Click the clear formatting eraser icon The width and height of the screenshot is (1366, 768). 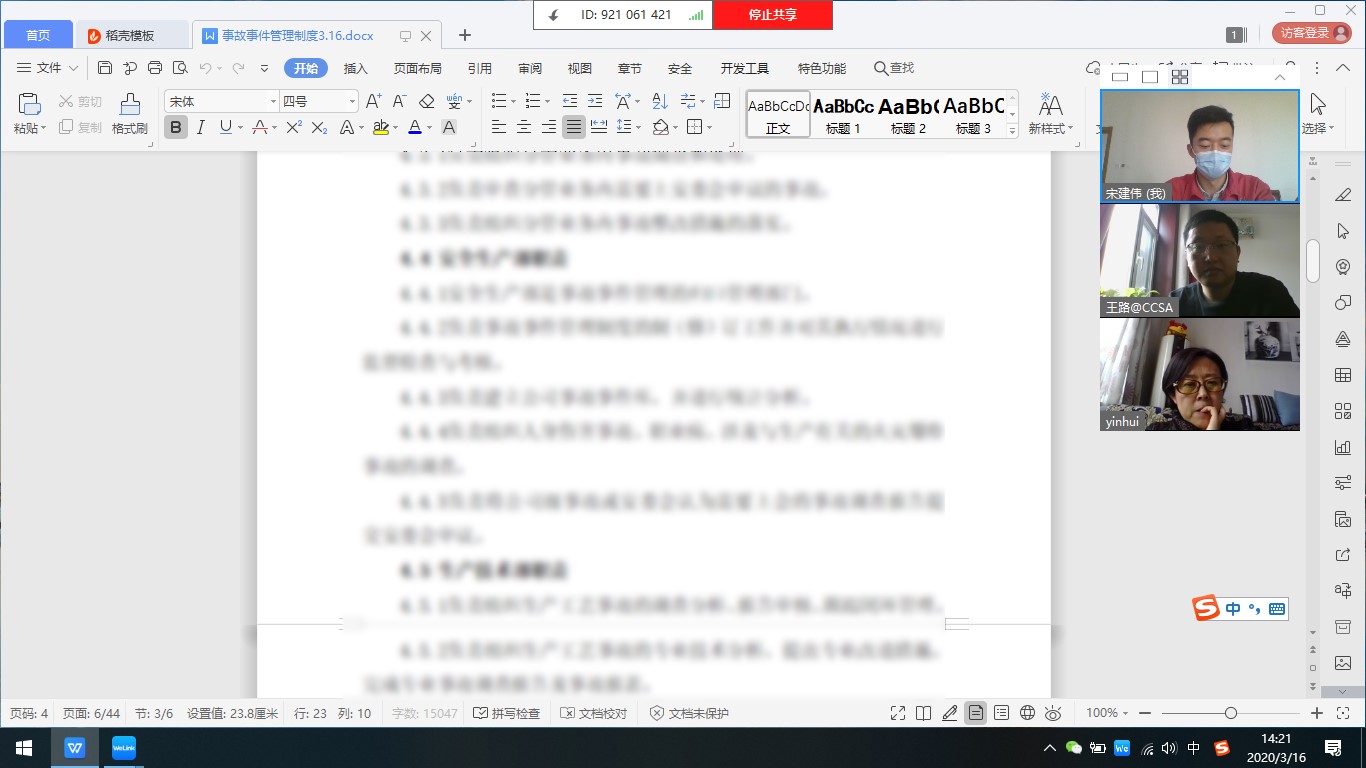(427, 101)
